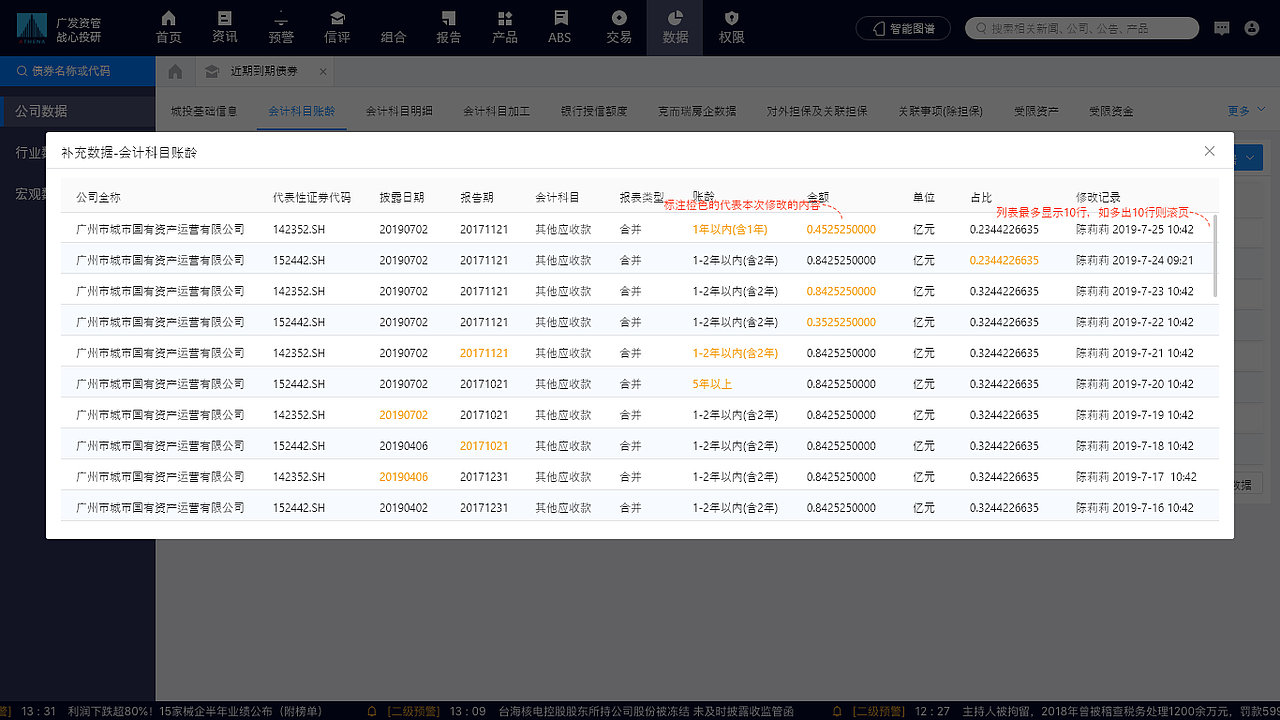Open the 交易 trading section
The image size is (1280, 720).
click(x=619, y=27)
